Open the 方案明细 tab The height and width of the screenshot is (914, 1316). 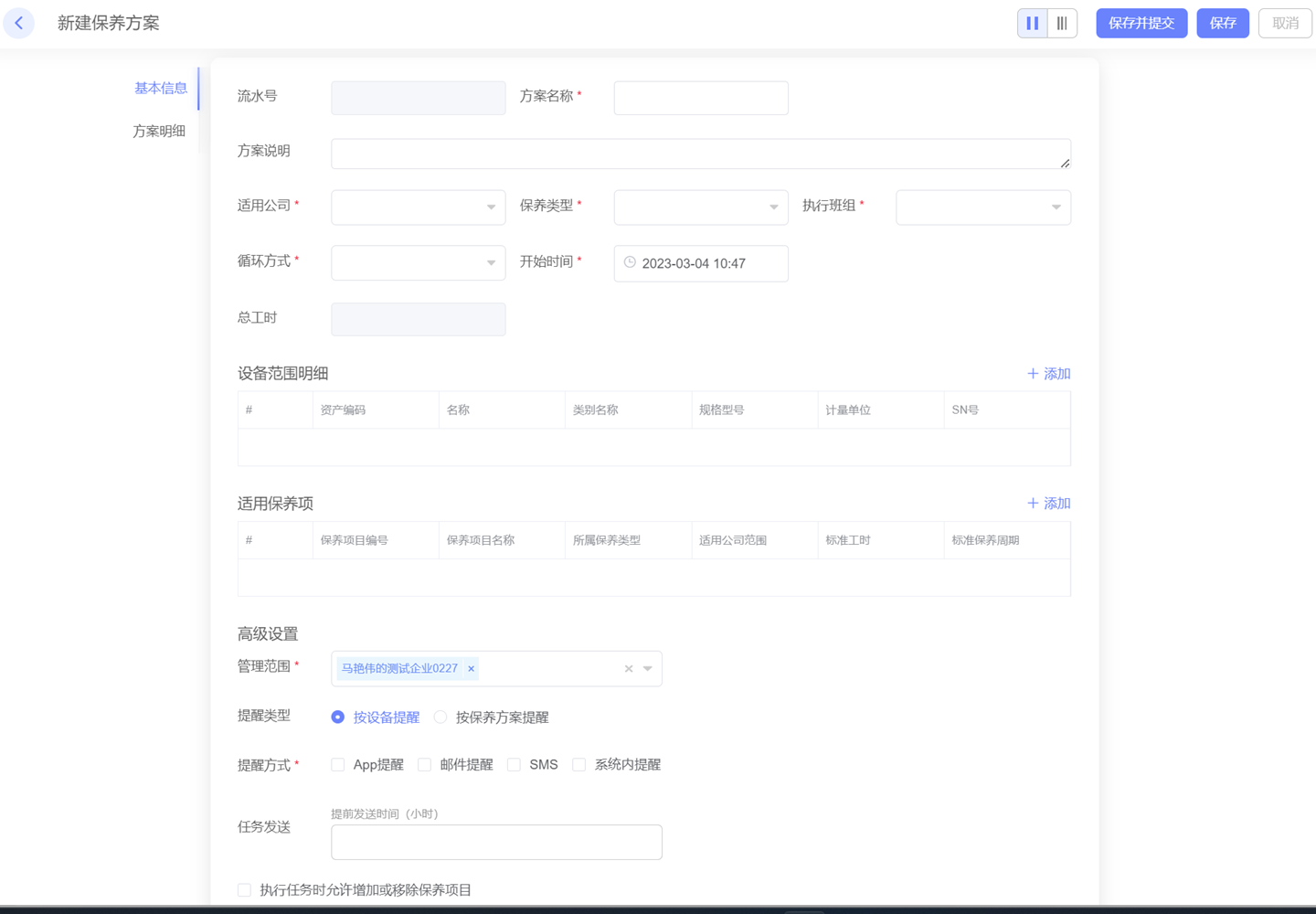click(159, 131)
